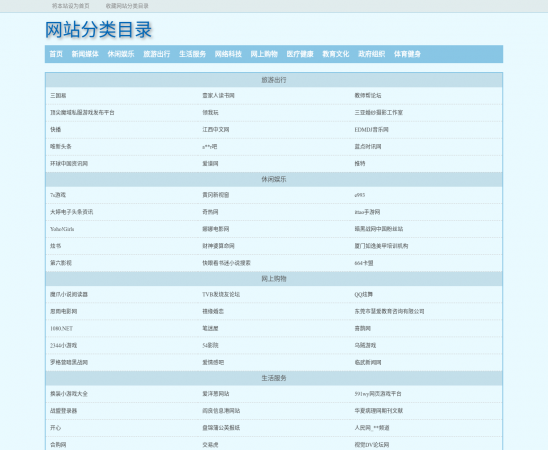Click the 休闲娱乐 section header
Viewport: 548px width, 450px height.
pos(274,179)
